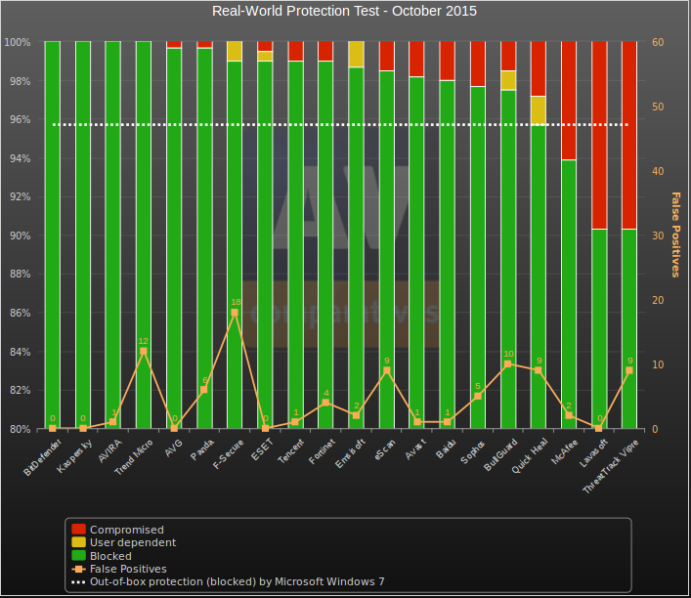Click the 'Tencent' x-axis label
The height and width of the screenshot is (598, 691).
tap(291, 451)
